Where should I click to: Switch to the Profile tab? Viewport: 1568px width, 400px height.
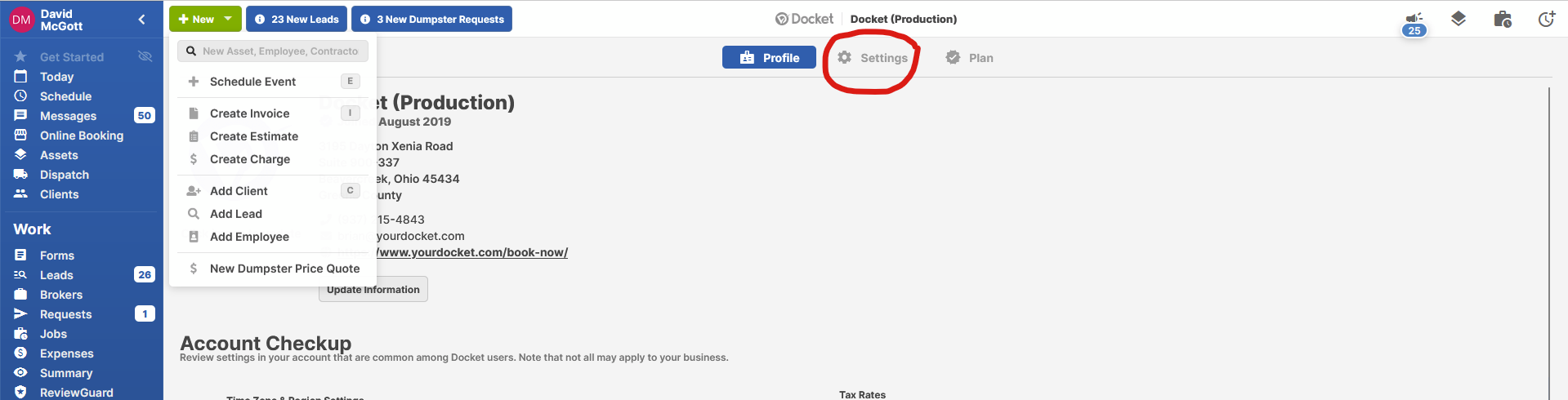click(769, 57)
